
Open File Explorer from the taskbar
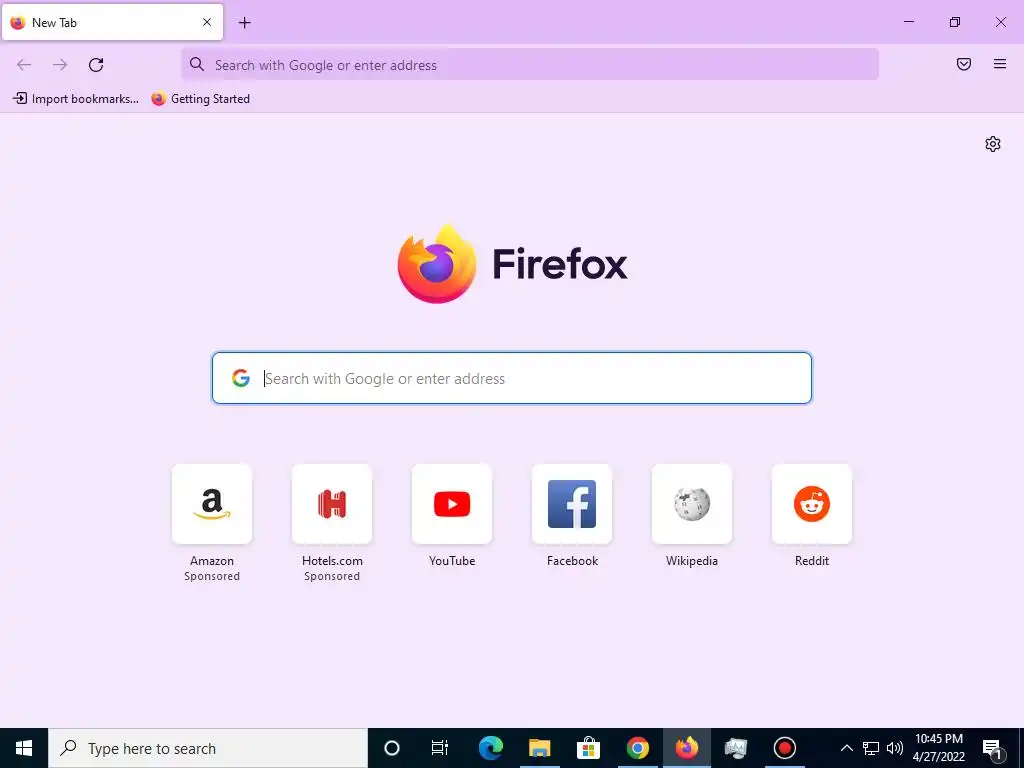(x=539, y=748)
